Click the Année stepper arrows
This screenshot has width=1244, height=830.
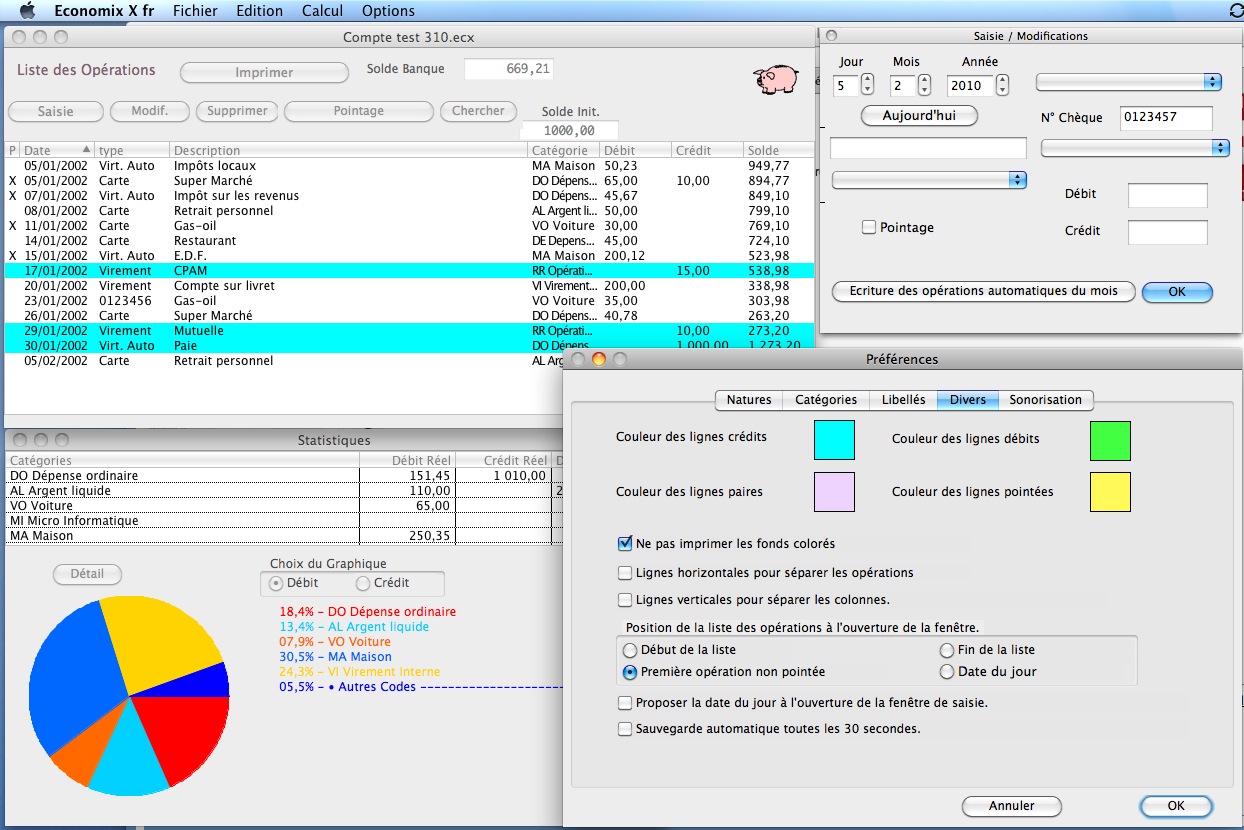1002,86
